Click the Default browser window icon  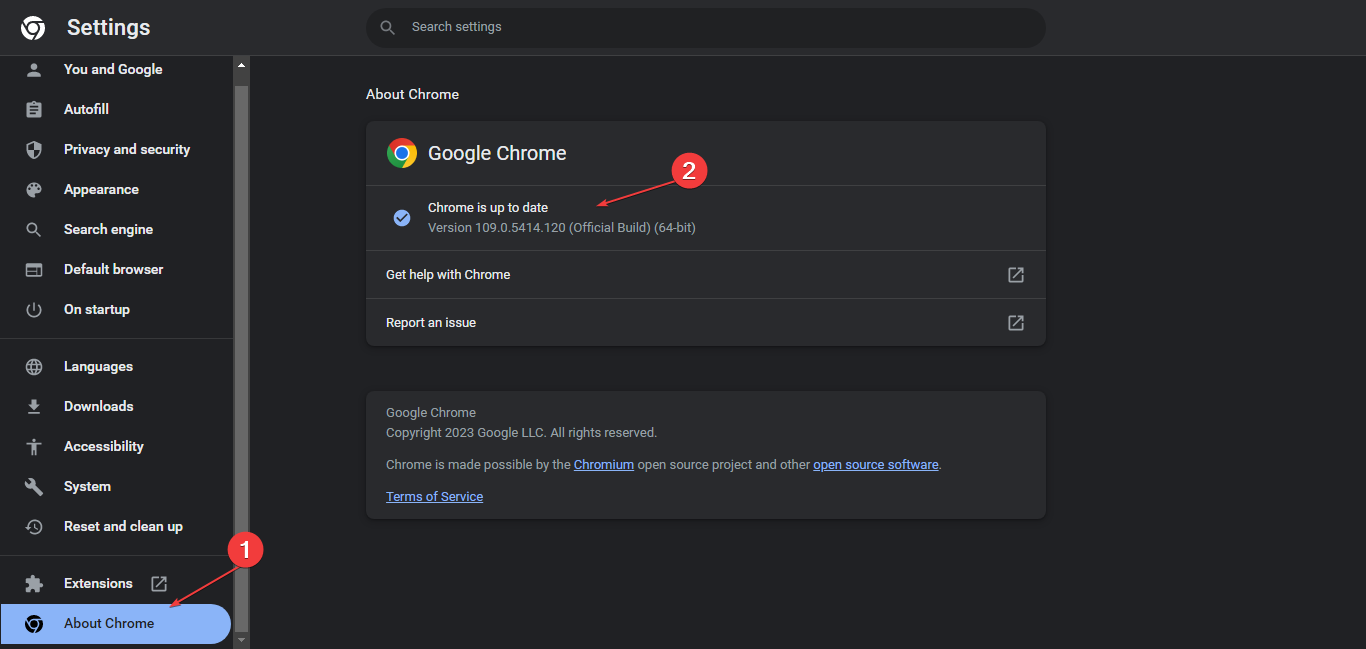pyautogui.click(x=34, y=269)
